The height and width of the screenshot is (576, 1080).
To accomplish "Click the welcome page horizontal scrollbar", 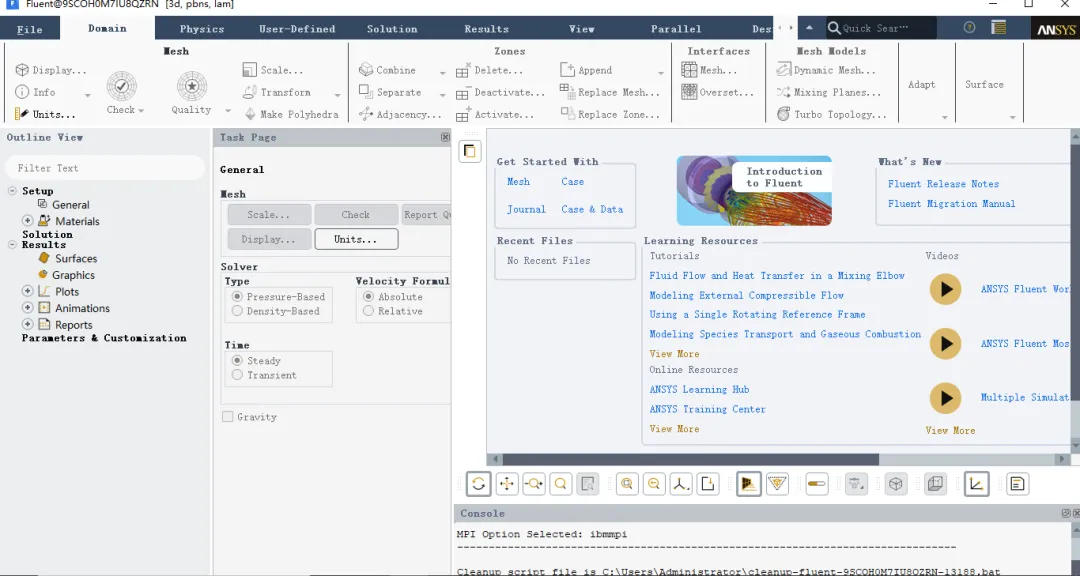I will click(x=690, y=459).
